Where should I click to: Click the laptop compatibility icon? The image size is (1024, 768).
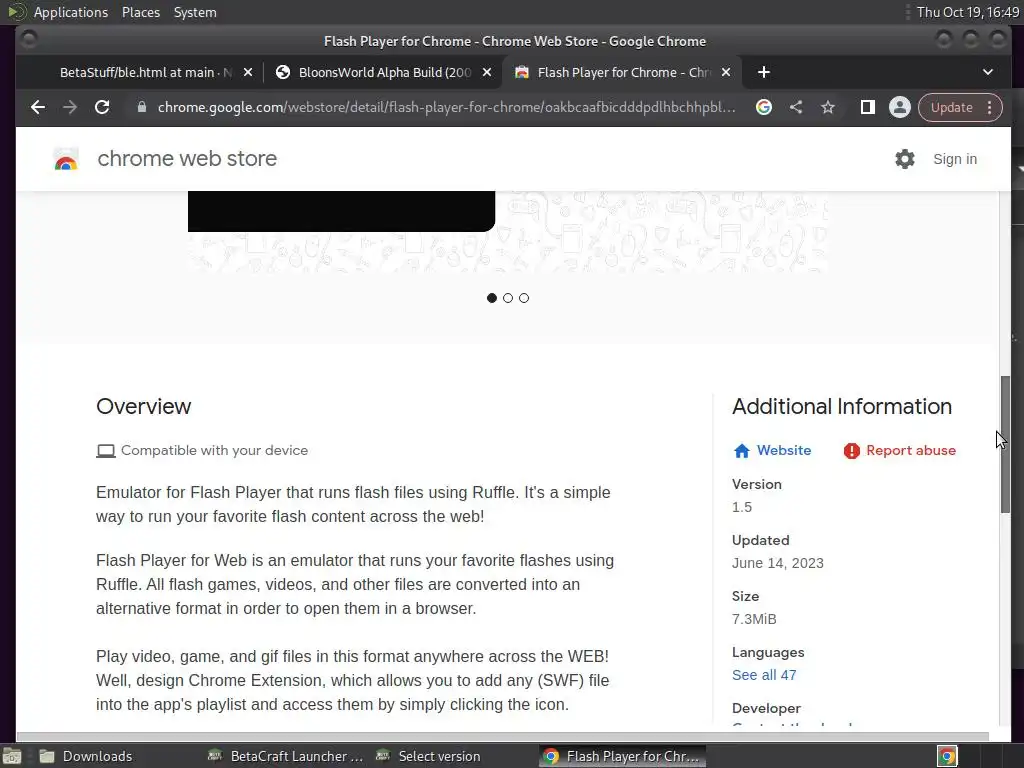(x=106, y=451)
